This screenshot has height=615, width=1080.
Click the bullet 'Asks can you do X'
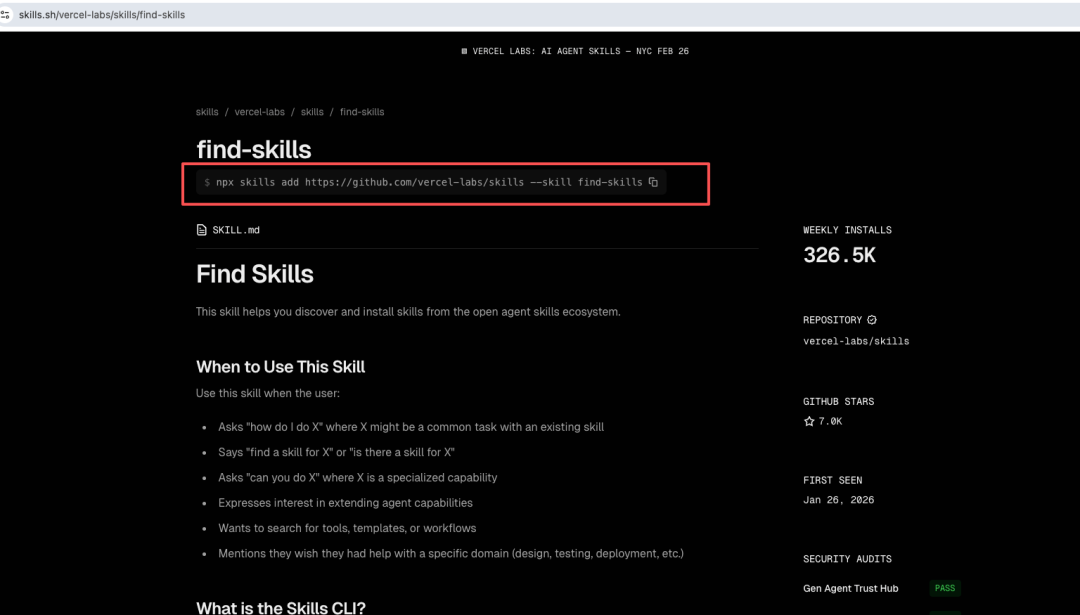(x=357, y=477)
